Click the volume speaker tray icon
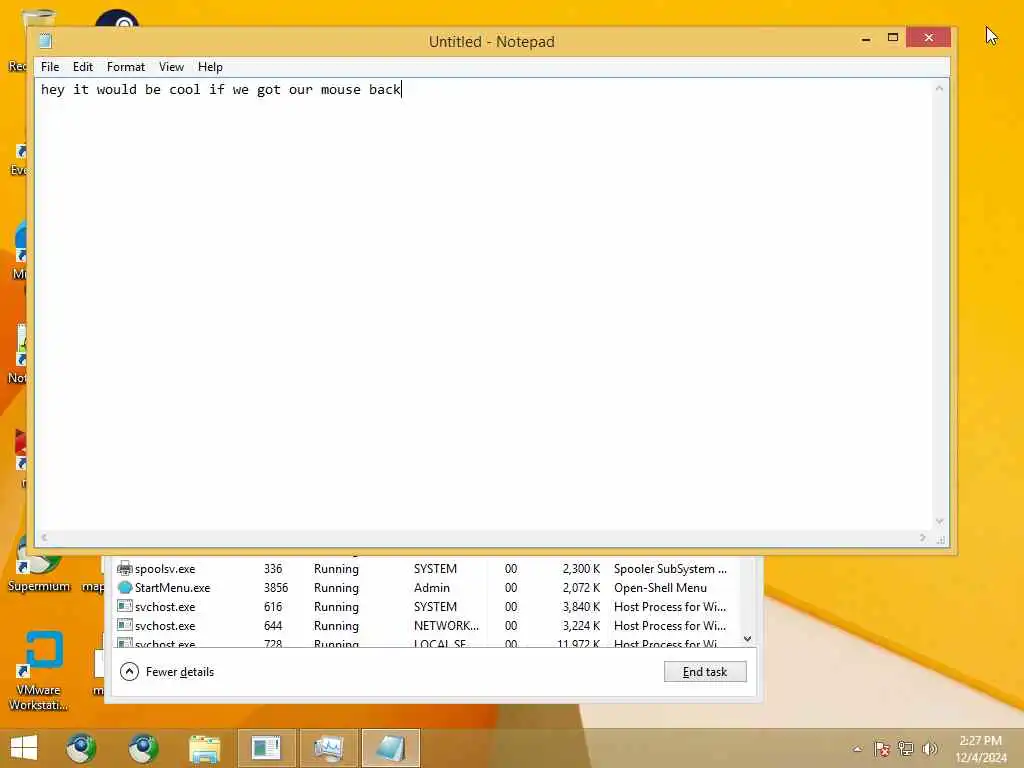 point(929,748)
